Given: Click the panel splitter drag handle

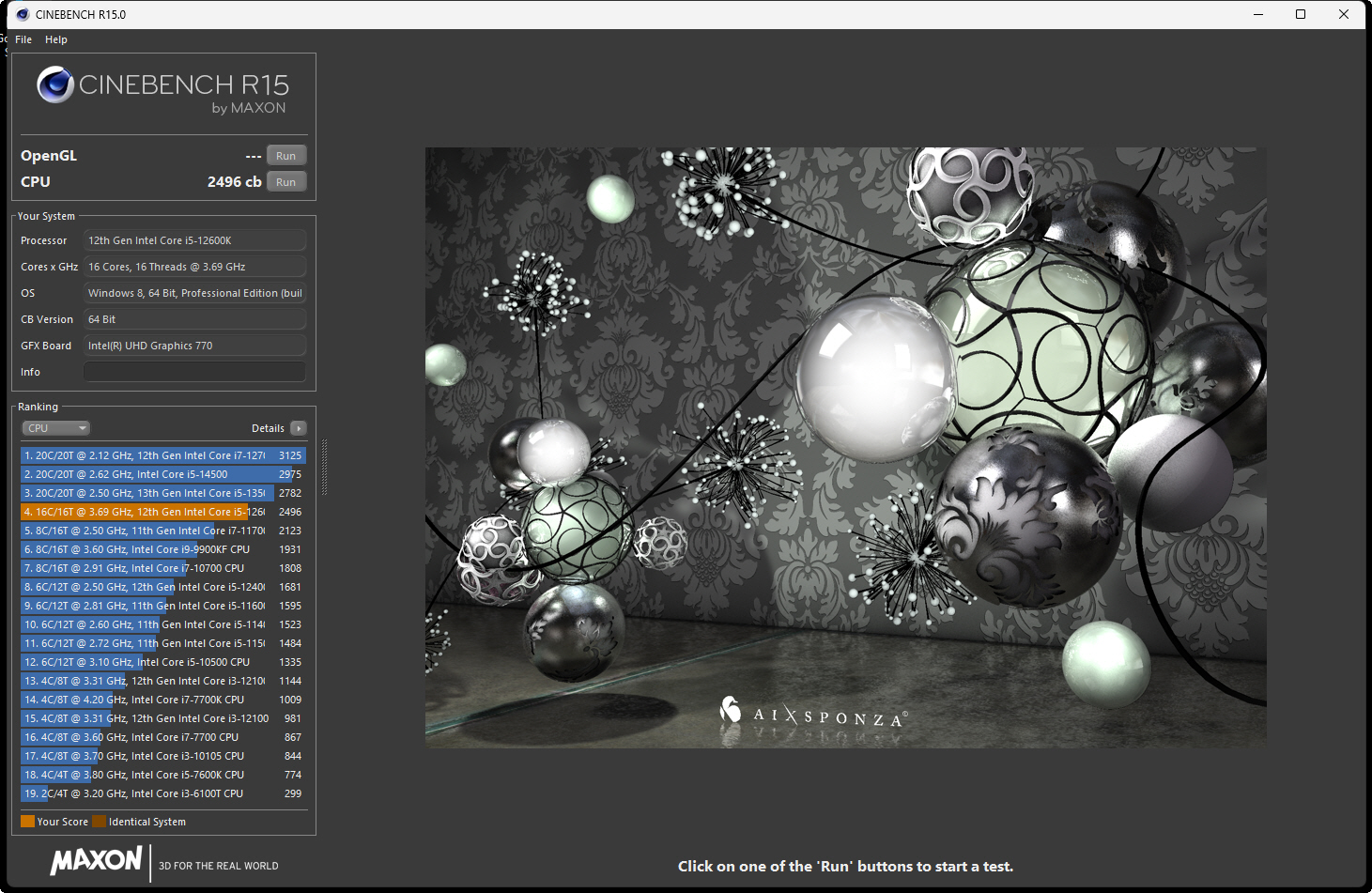Looking at the screenshot, I should pyautogui.click(x=324, y=467).
